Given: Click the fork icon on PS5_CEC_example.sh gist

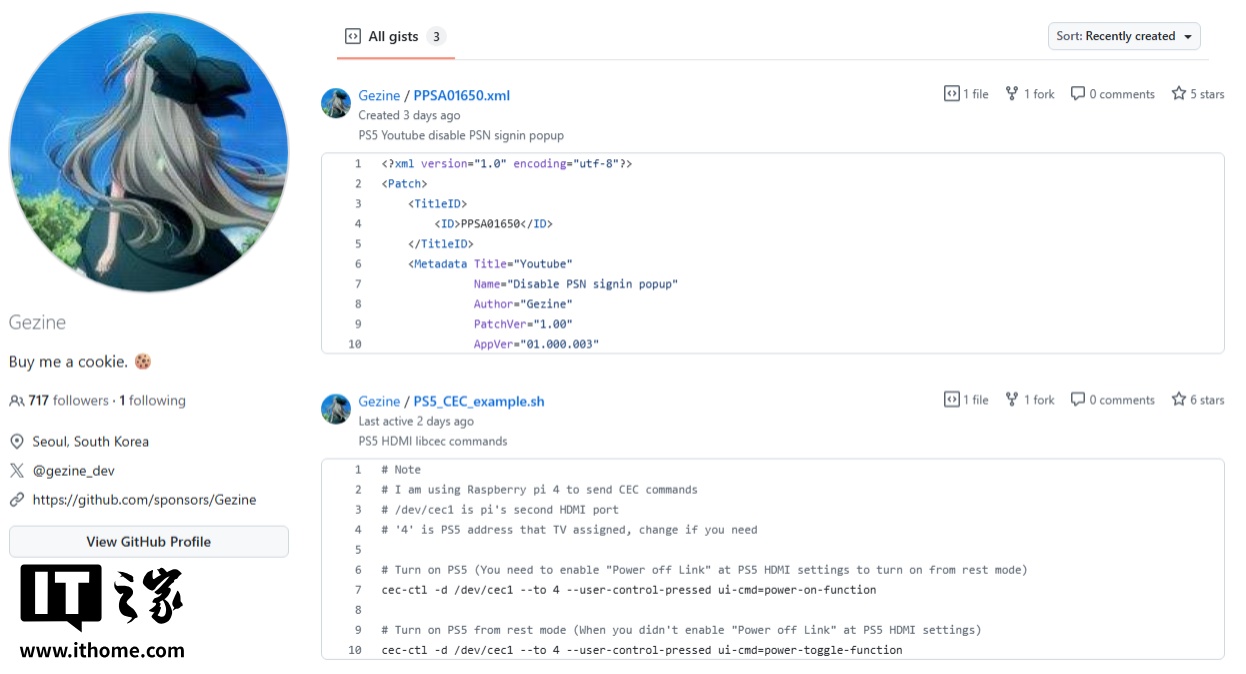Looking at the screenshot, I should point(1012,400).
